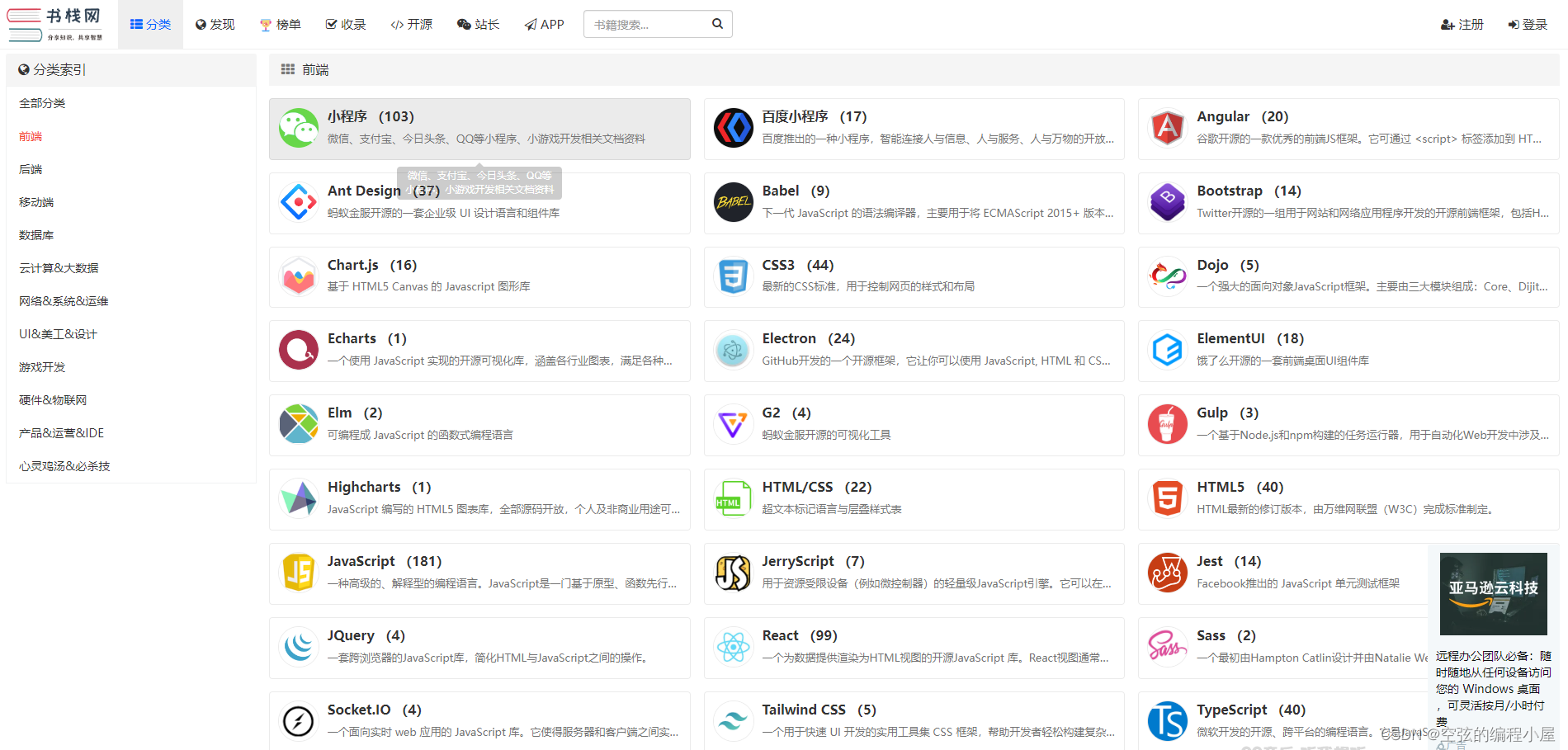Open the JQuery logo icon
Image resolution: width=1568 pixels, height=750 pixels.
tap(299, 647)
